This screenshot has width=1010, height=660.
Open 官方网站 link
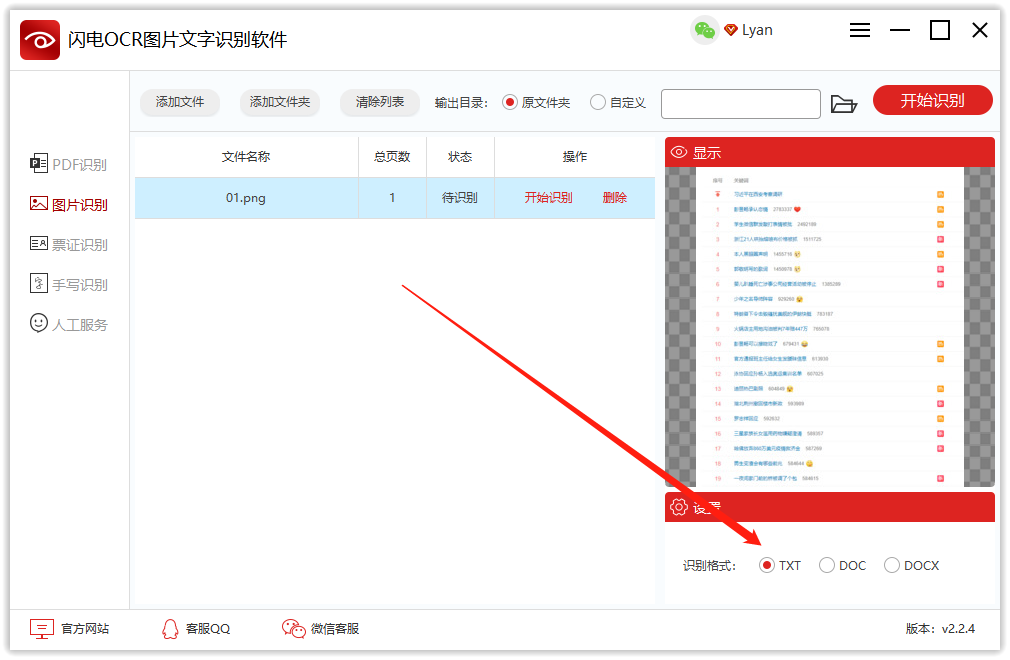click(85, 629)
